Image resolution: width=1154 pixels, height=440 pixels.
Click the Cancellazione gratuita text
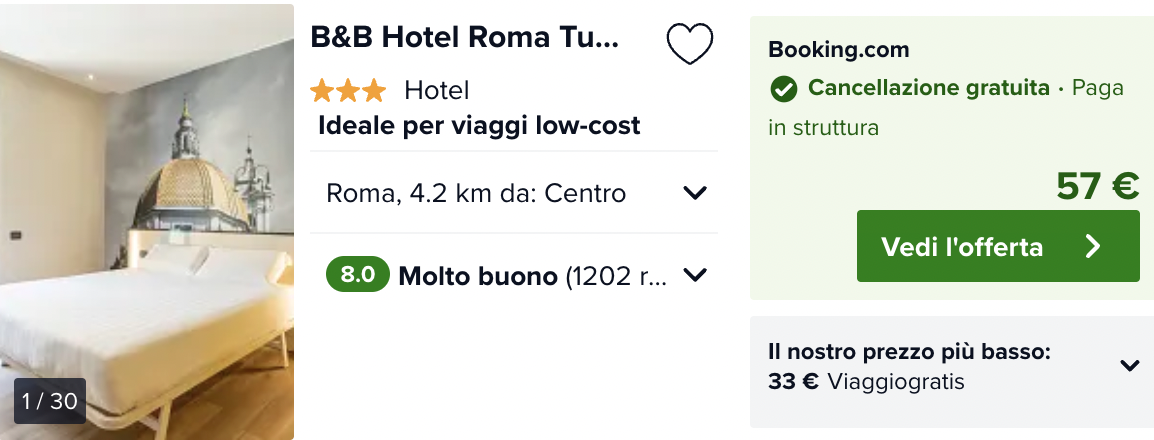point(928,88)
